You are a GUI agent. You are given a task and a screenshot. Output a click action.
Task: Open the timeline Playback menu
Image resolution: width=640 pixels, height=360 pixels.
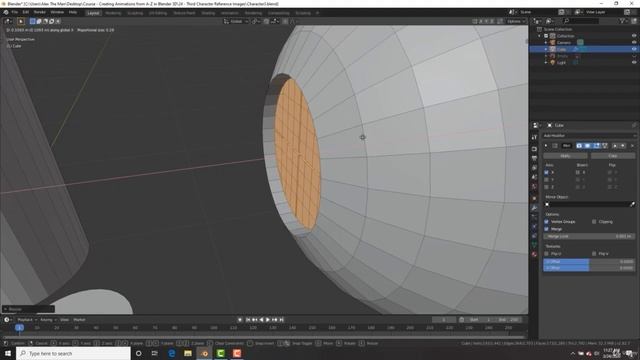click(27, 320)
